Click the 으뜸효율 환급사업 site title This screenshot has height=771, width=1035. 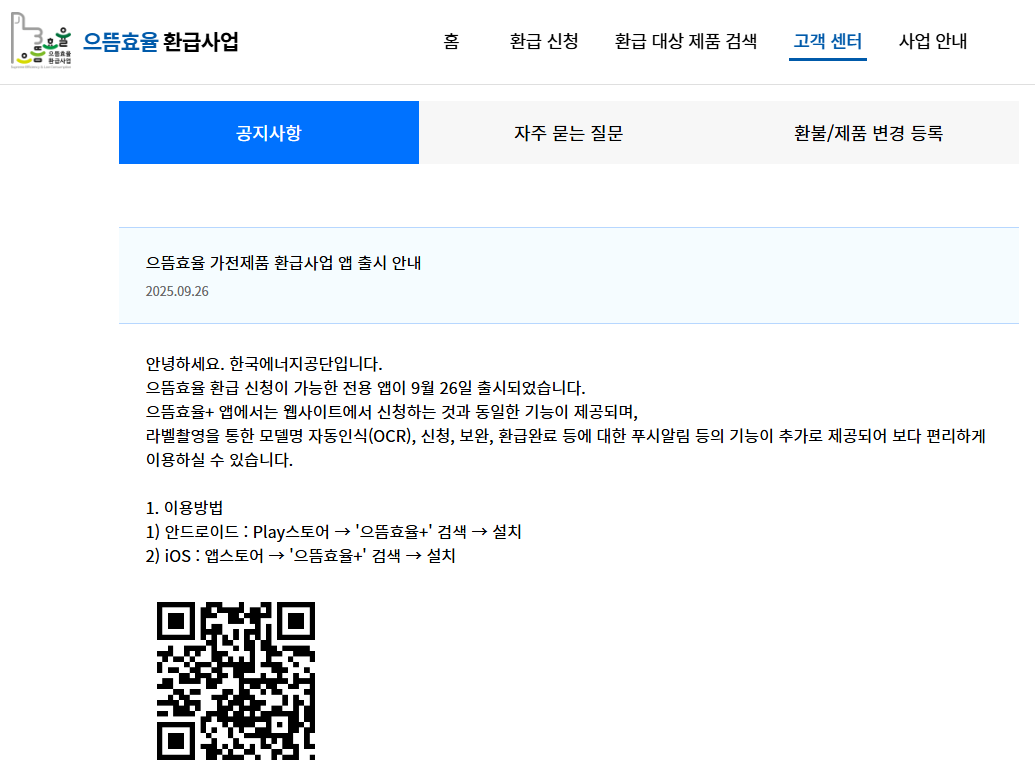tap(160, 42)
